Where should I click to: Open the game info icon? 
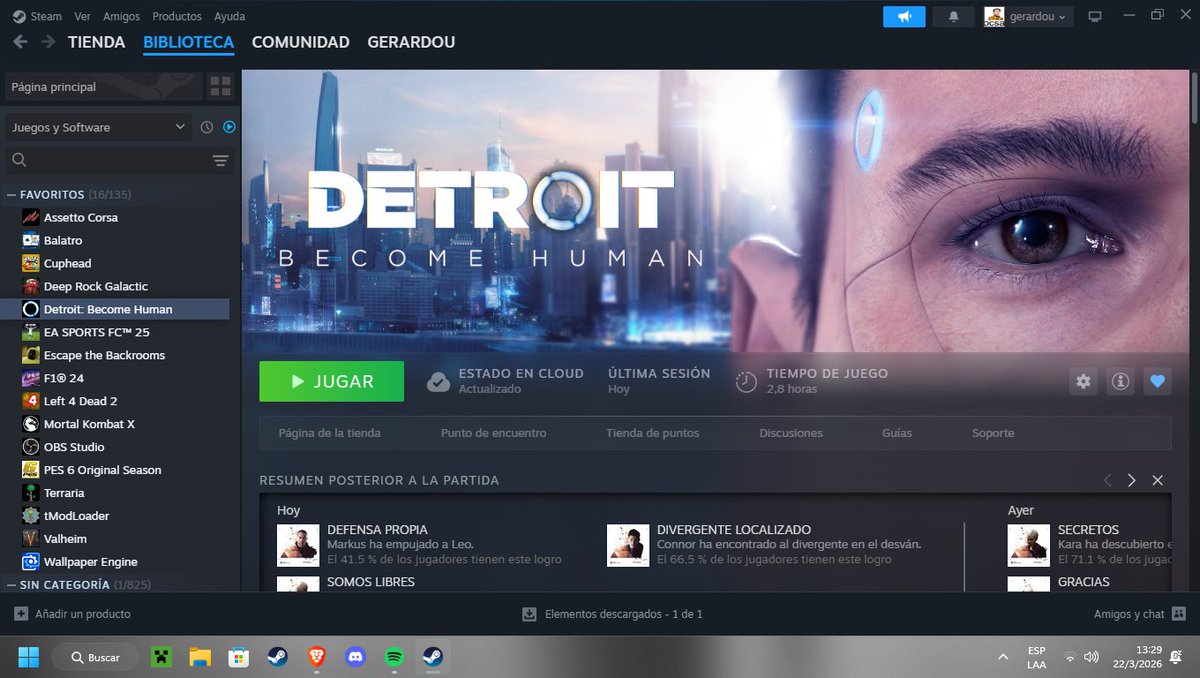[1120, 381]
